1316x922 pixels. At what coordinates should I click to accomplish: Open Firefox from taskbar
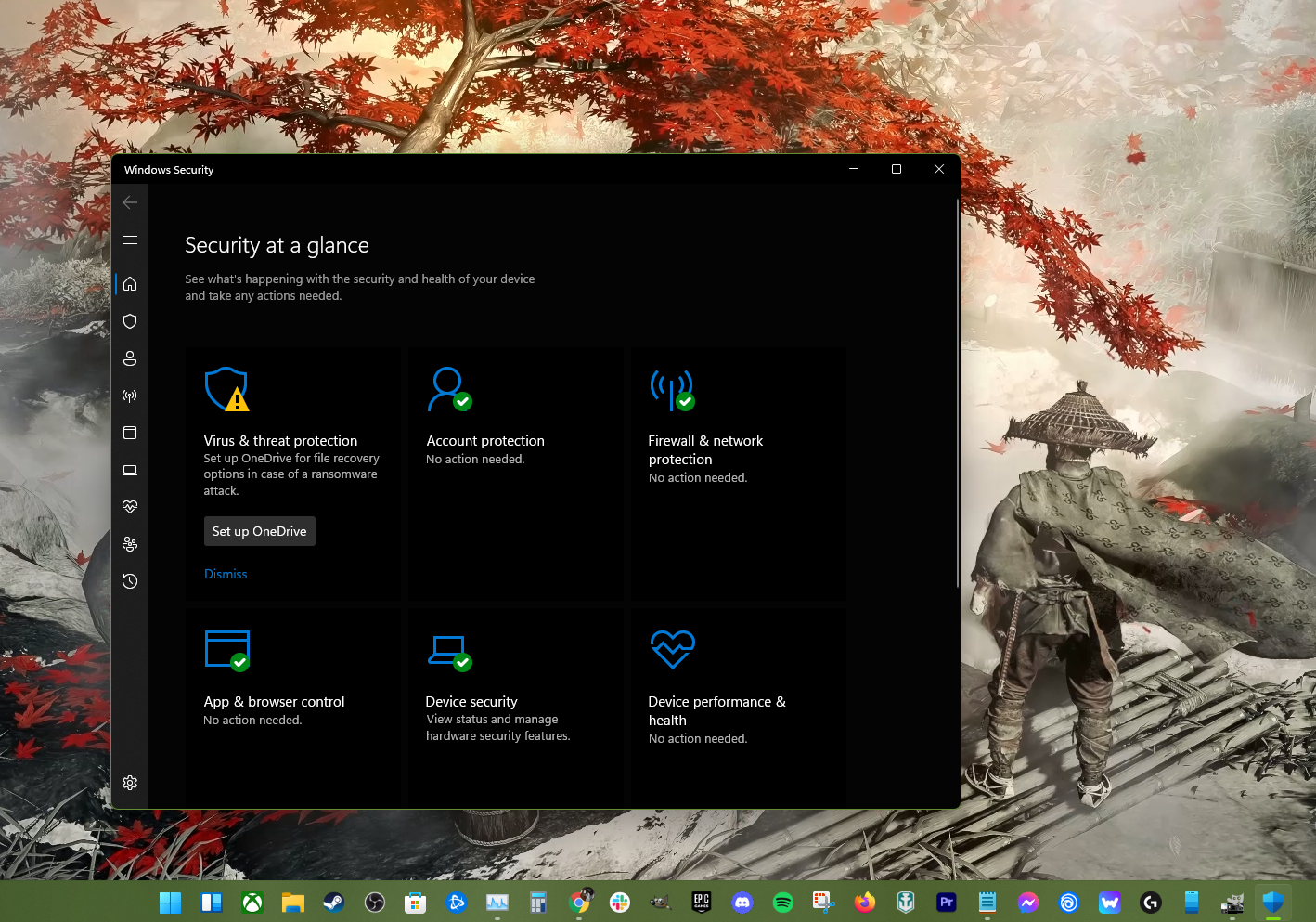point(865,902)
